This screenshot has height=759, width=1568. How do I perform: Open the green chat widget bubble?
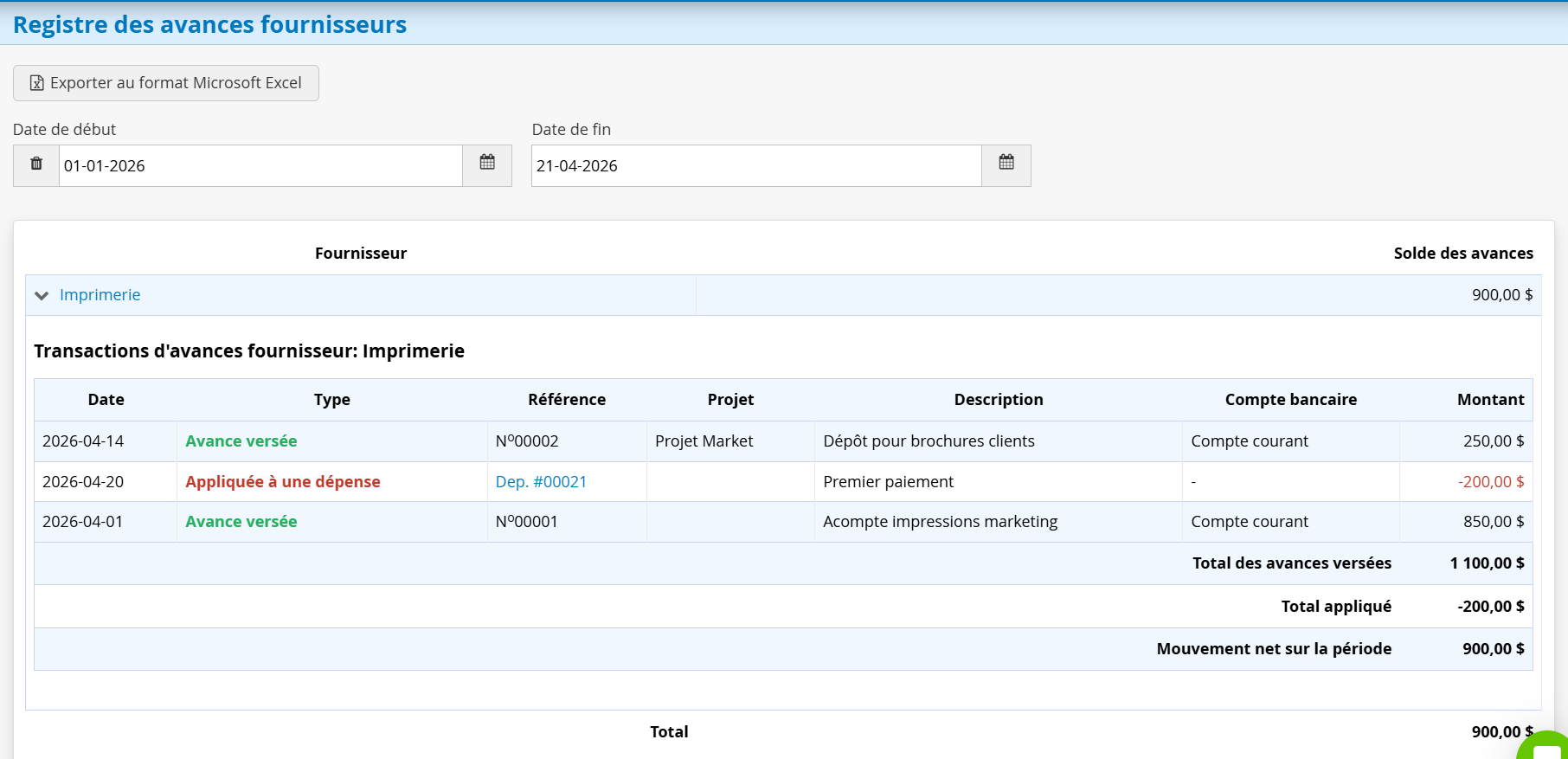1546,748
